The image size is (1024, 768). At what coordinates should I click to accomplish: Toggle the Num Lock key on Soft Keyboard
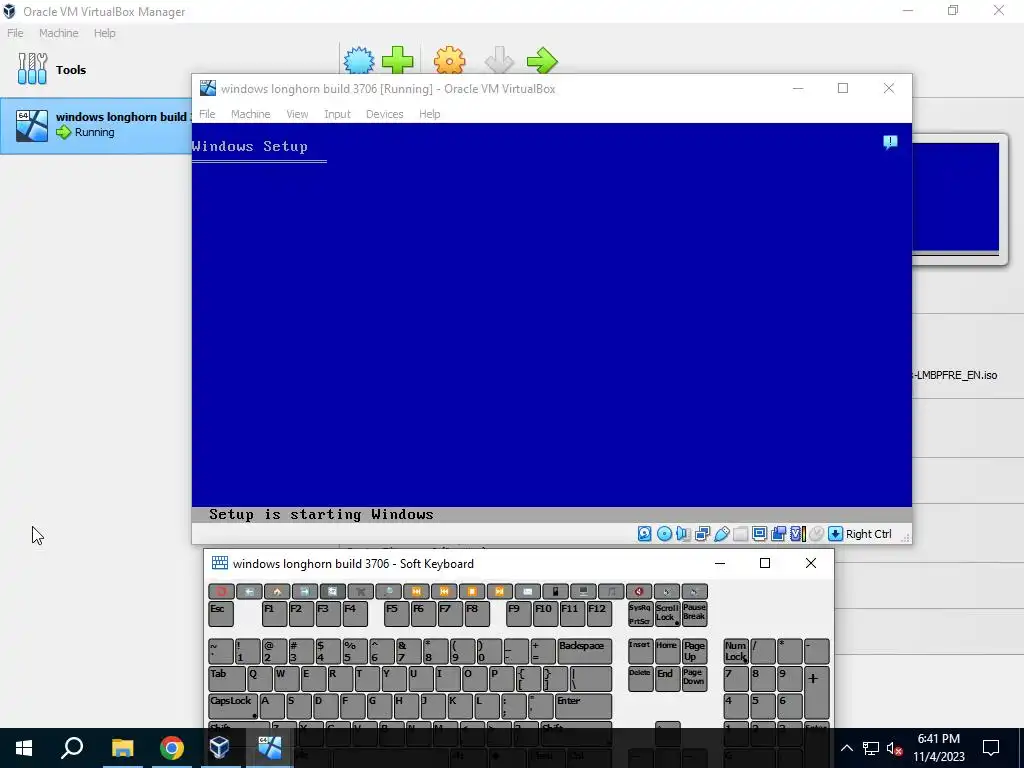pos(736,652)
